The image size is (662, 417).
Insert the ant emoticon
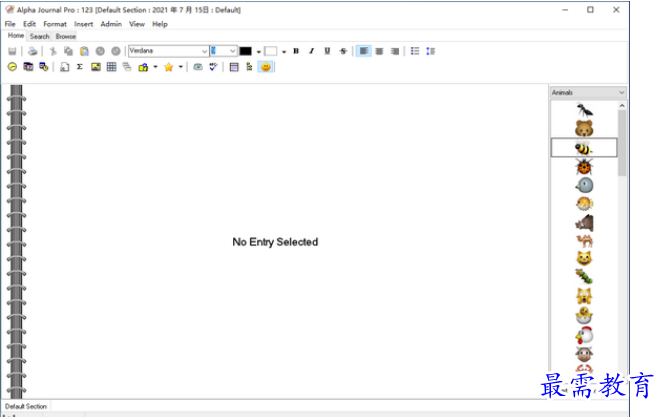(x=584, y=110)
